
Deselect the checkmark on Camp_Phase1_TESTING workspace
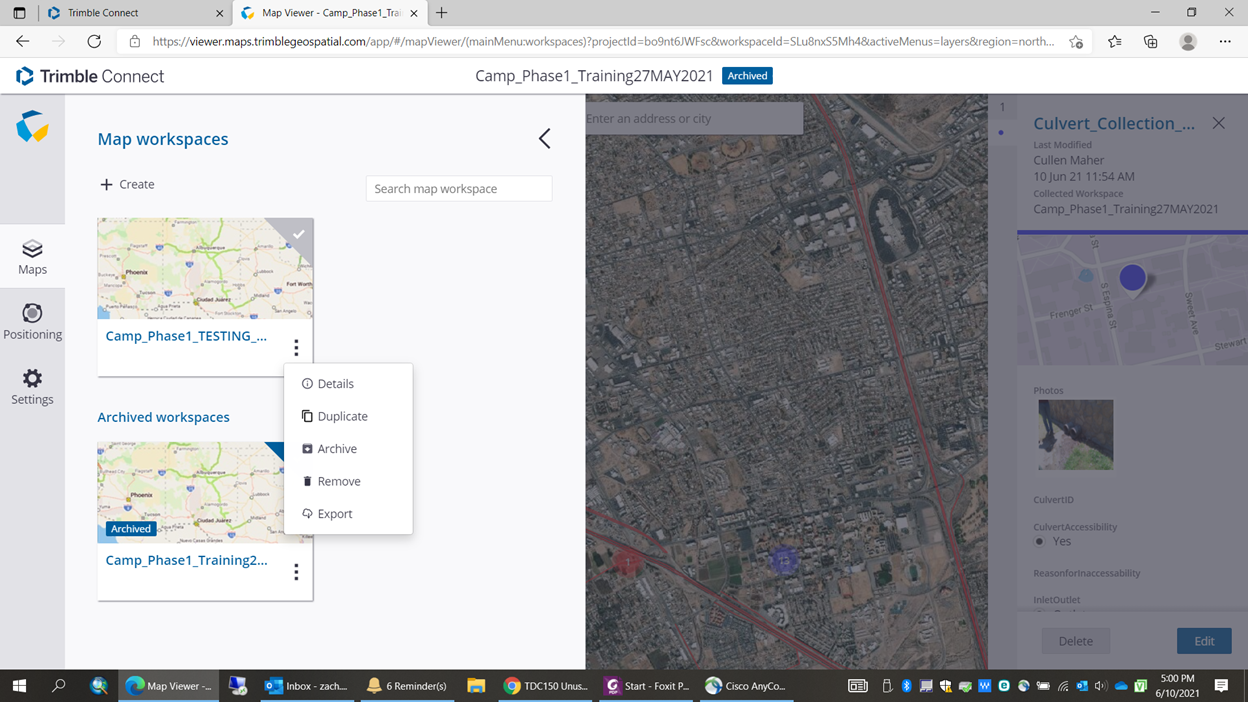[298, 234]
